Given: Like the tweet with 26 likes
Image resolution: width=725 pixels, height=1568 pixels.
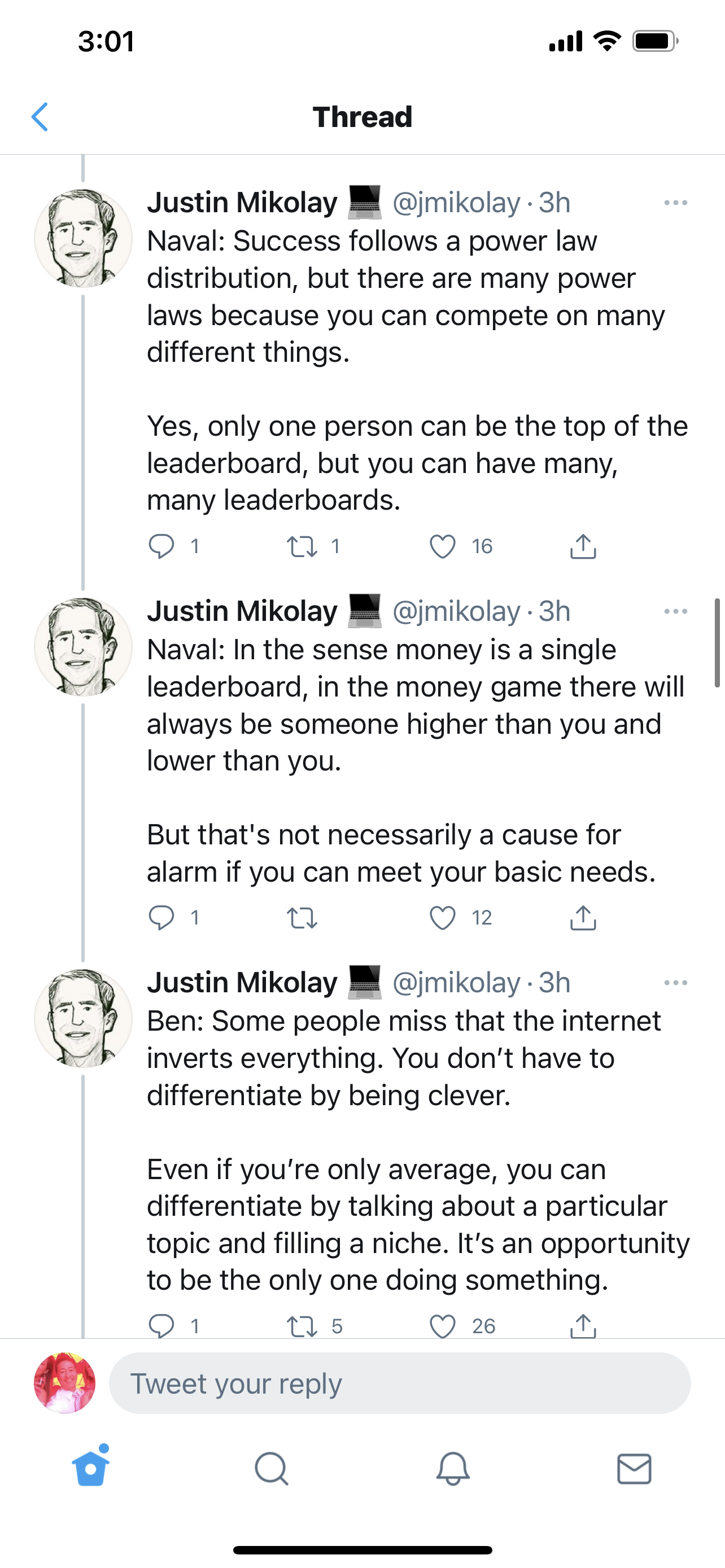Looking at the screenshot, I should (443, 1326).
